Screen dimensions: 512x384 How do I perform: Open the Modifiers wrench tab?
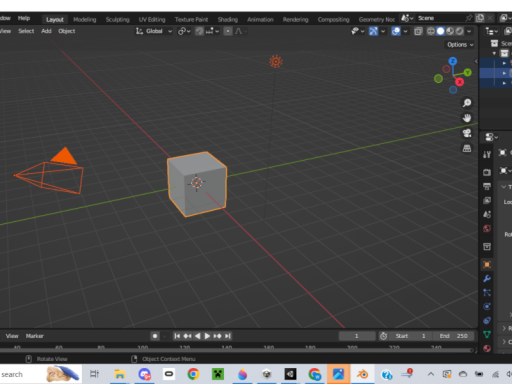click(x=487, y=278)
